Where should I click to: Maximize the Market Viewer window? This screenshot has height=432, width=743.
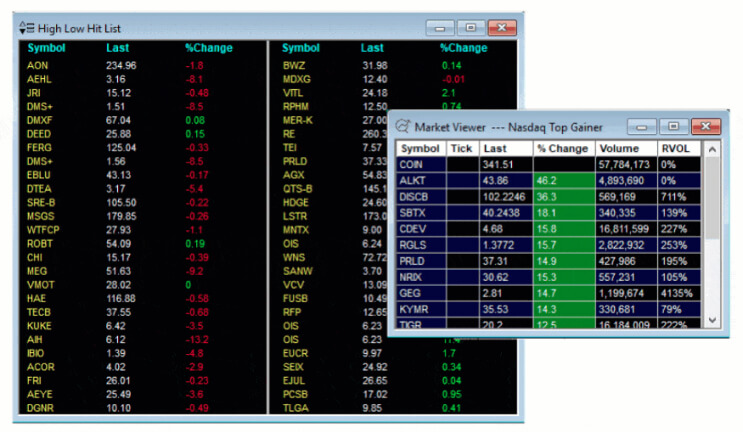pyautogui.click(x=674, y=127)
